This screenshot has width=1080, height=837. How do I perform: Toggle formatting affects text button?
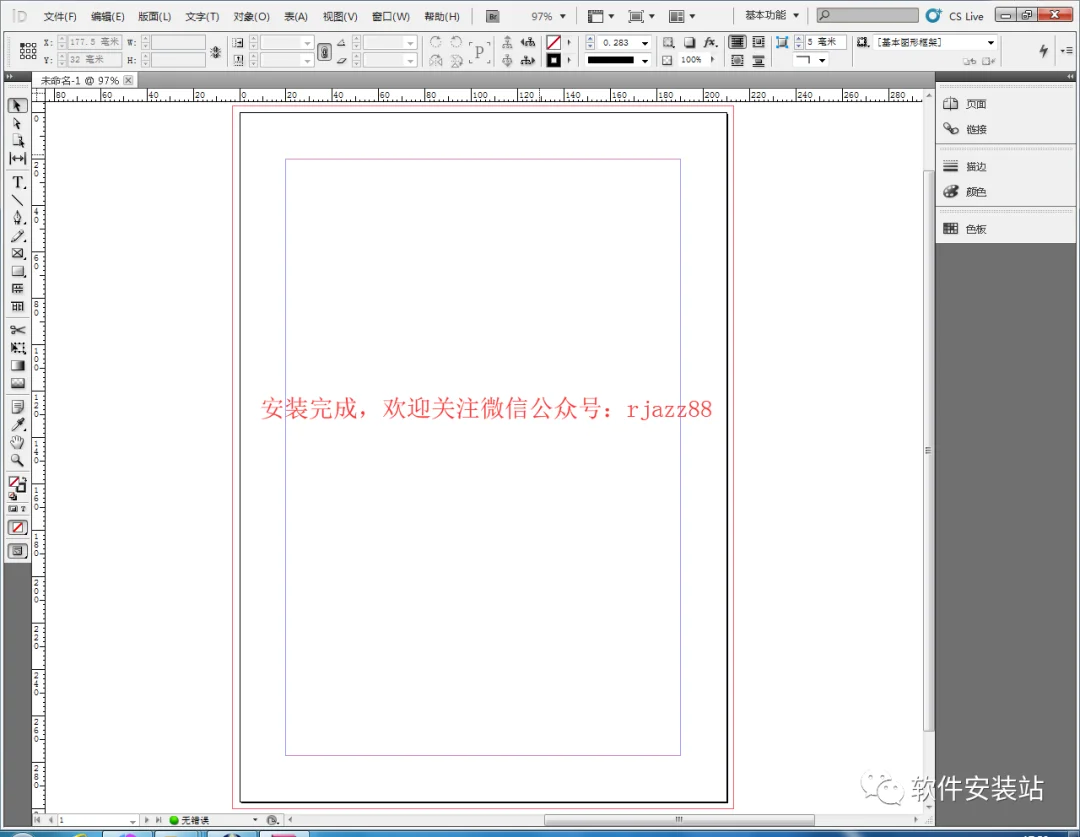23,508
